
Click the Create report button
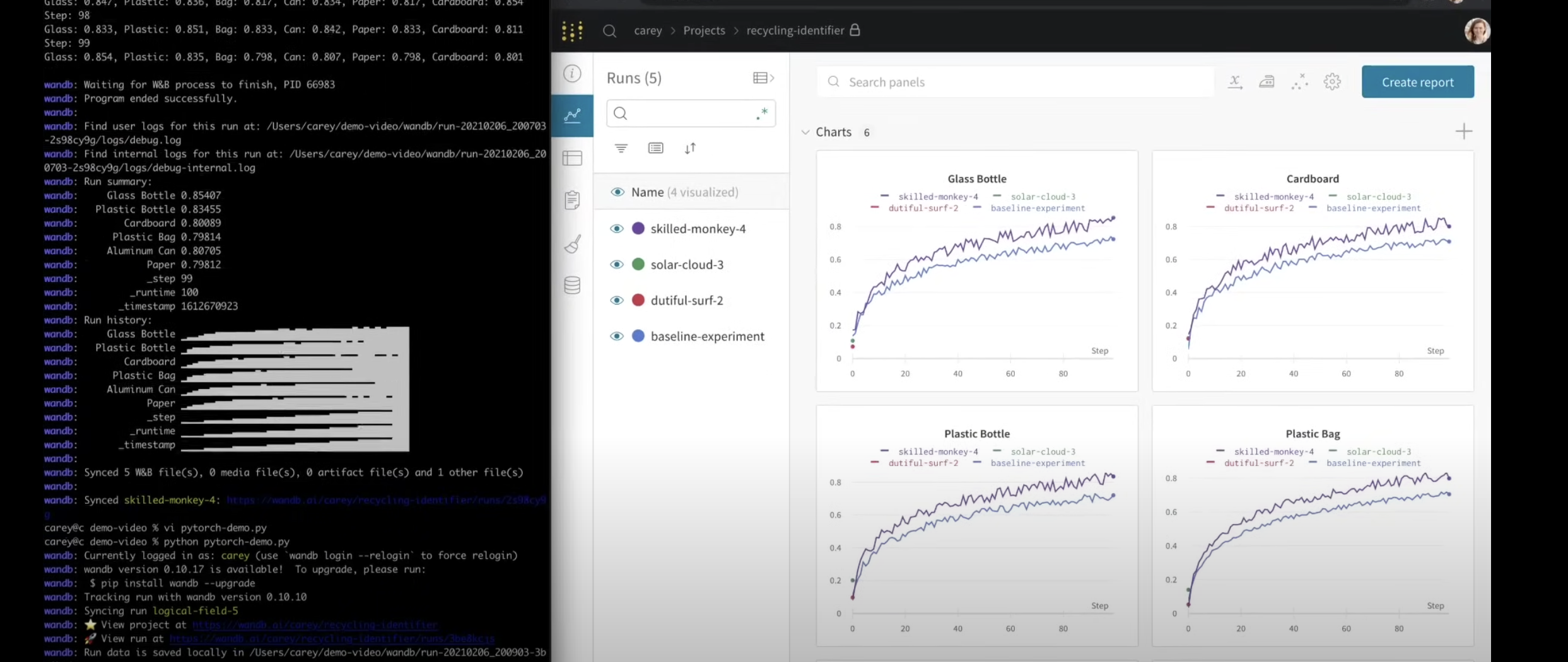pos(1417,82)
